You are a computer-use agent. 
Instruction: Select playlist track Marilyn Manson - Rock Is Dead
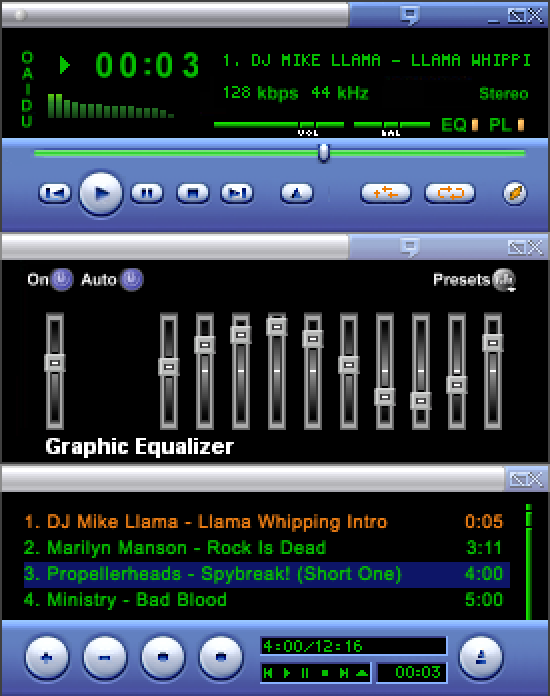pos(266,547)
